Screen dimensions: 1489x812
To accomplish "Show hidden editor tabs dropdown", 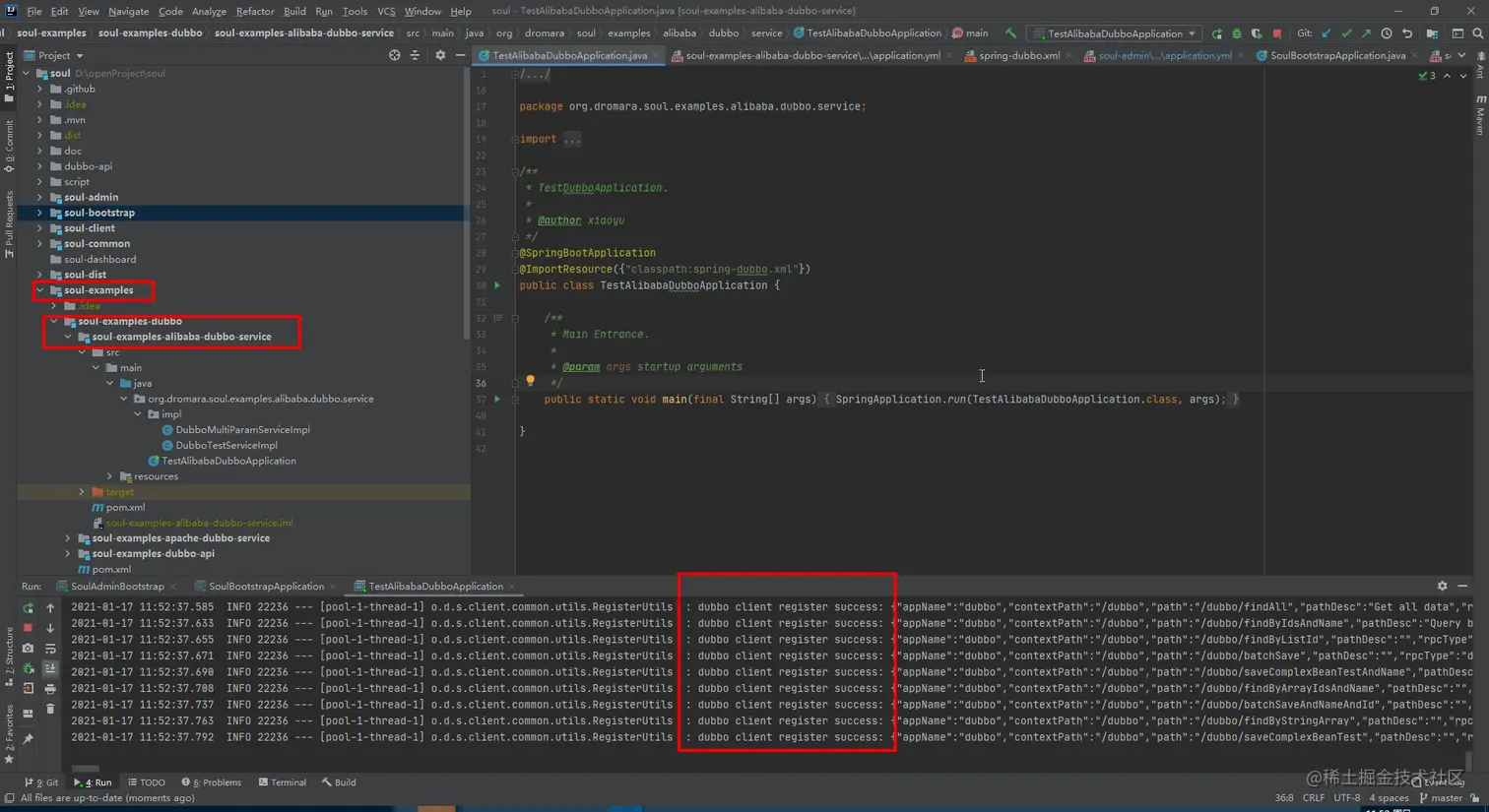I will pos(1462,55).
